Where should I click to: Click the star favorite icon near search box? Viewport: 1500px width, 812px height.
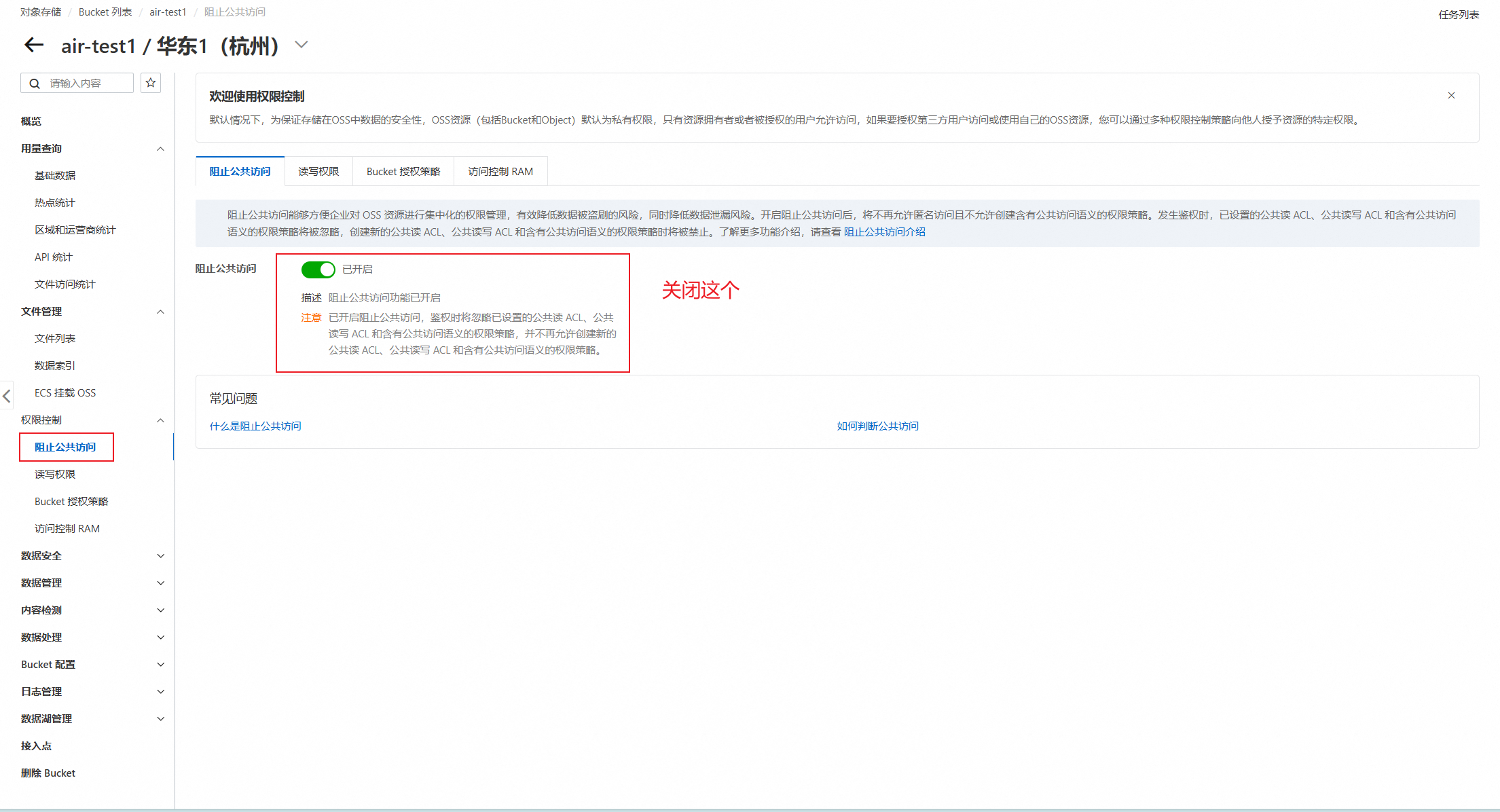pos(151,83)
